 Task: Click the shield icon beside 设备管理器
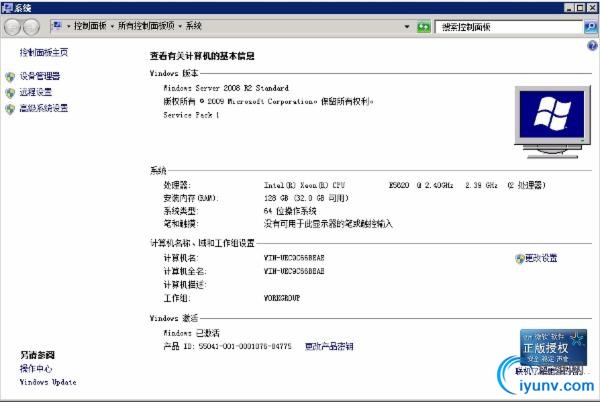click(10, 76)
